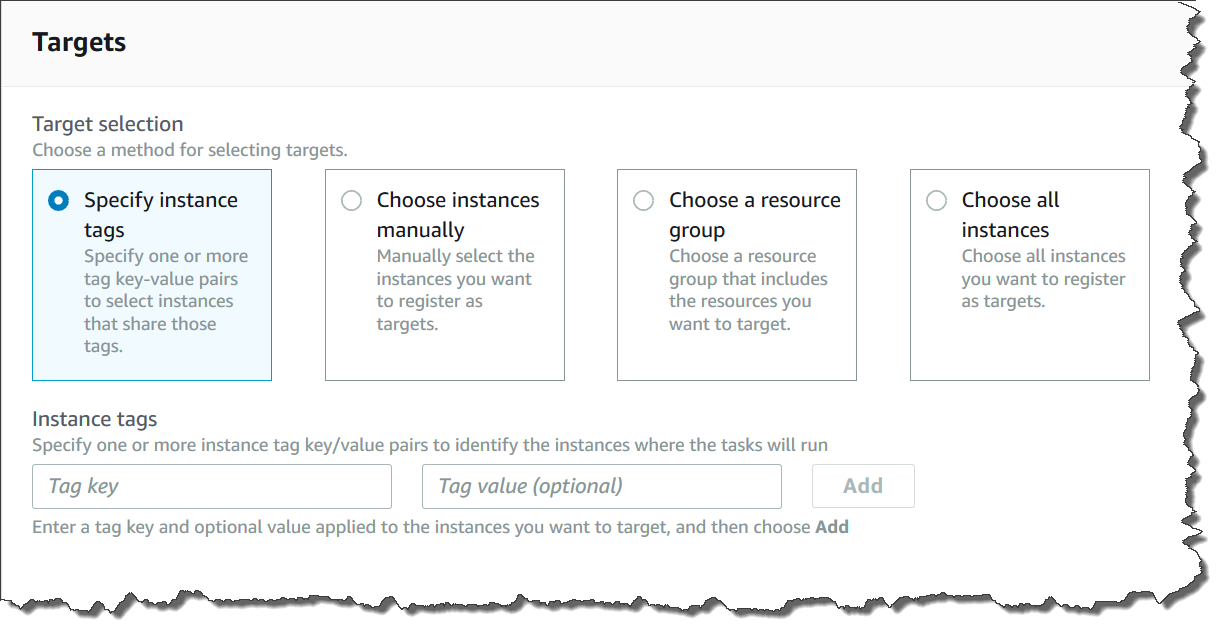Click the Choose all instances card
The height and width of the screenshot is (637, 1225).
(x=1028, y=275)
